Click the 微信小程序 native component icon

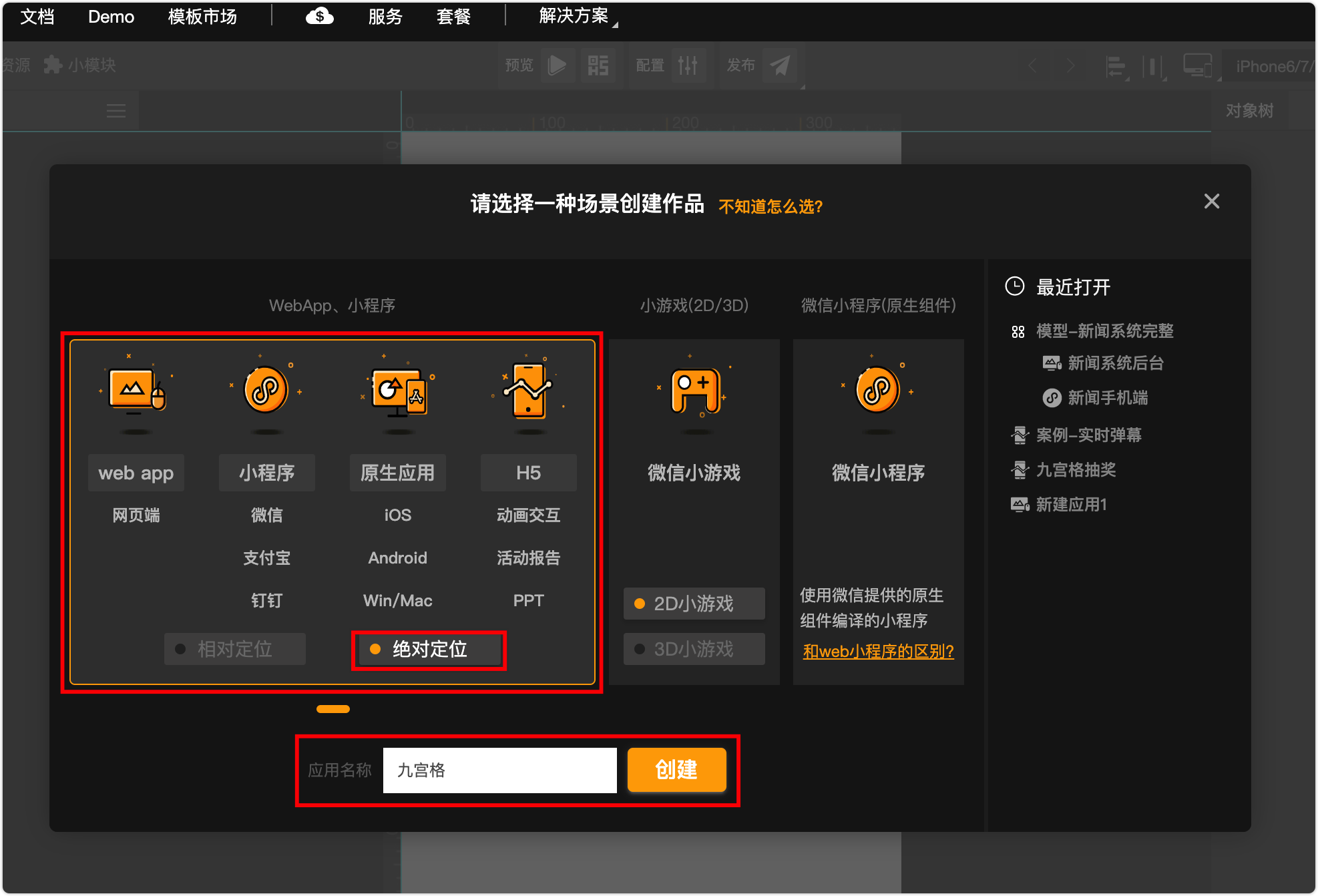tap(877, 391)
